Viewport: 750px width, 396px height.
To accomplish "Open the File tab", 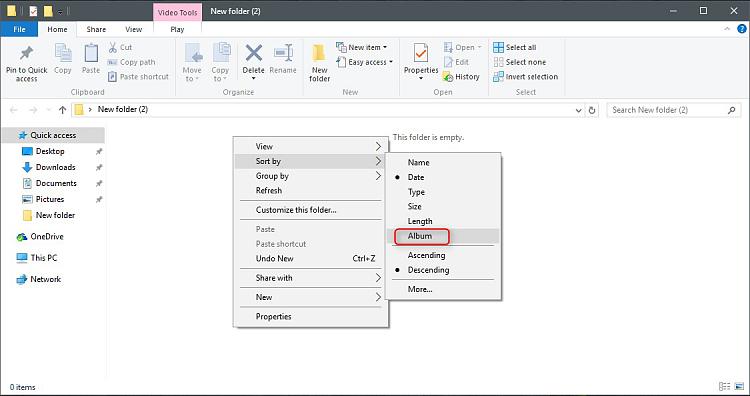I will click(x=19, y=29).
